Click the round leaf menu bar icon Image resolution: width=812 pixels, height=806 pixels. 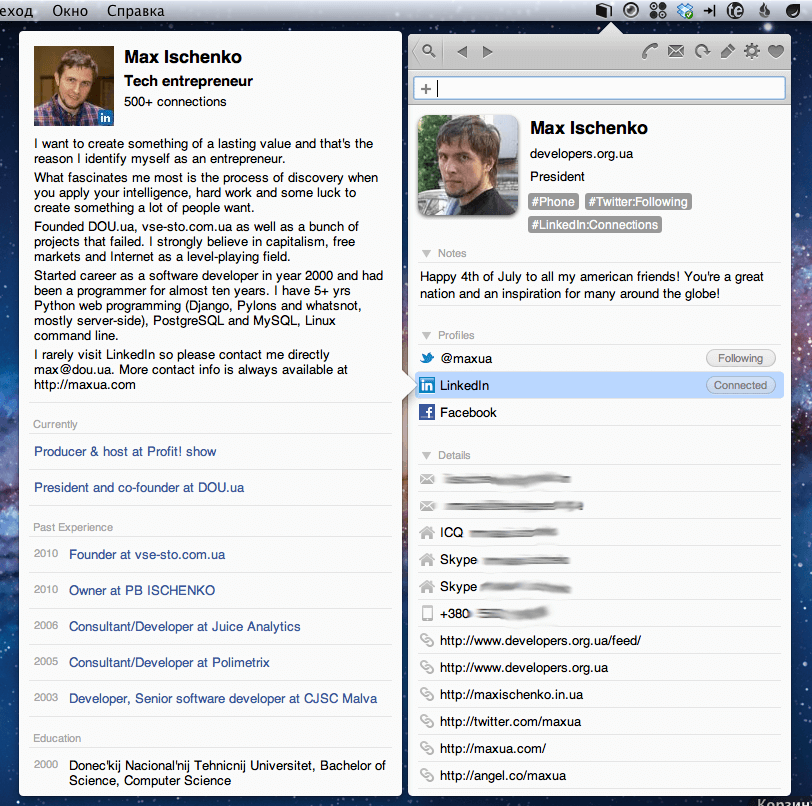point(792,10)
